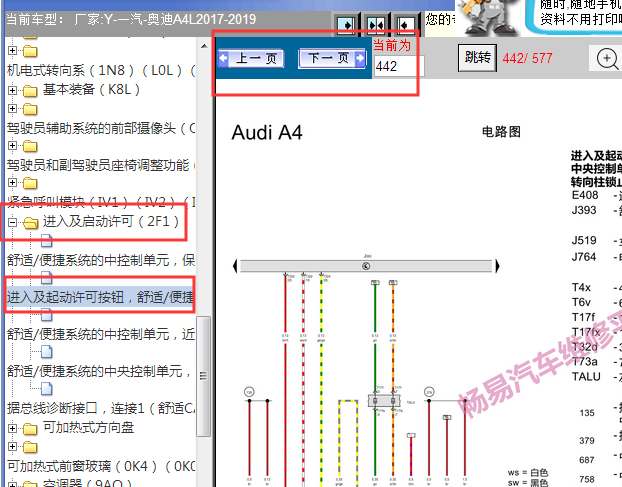The image size is (622, 487).
Task: Open 舒适/便捷系统的中控制单元，近 document
Action: [101, 334]
